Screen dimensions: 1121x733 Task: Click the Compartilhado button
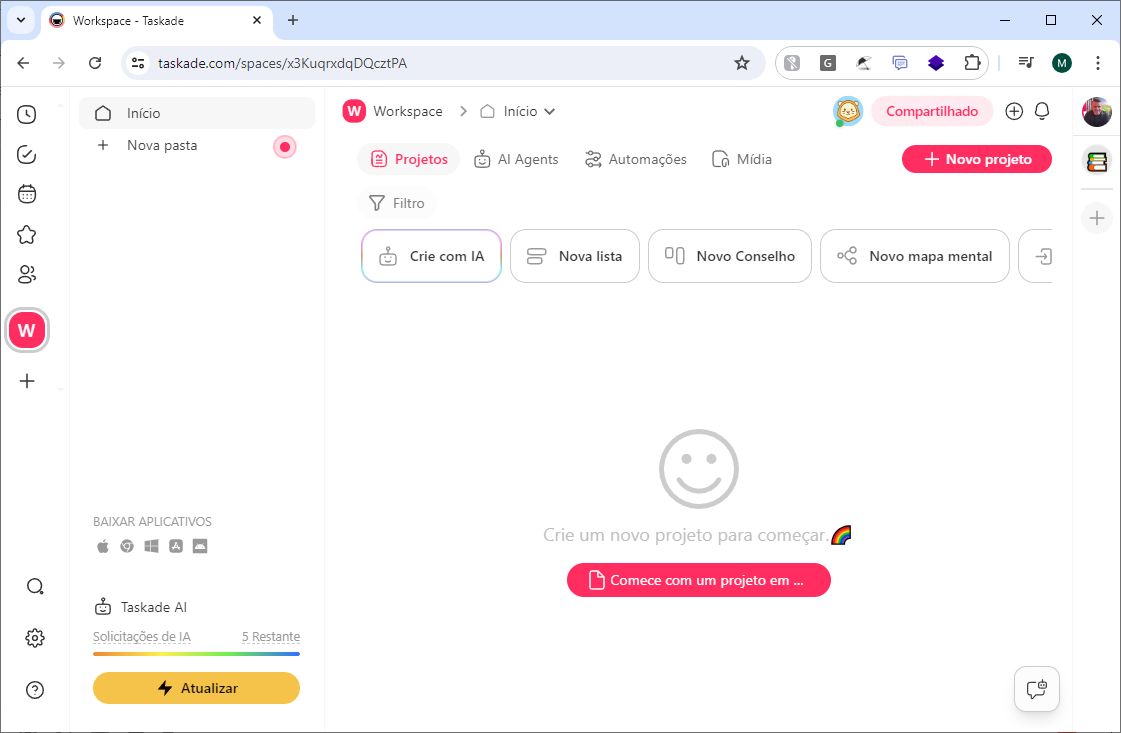(932, 112)
